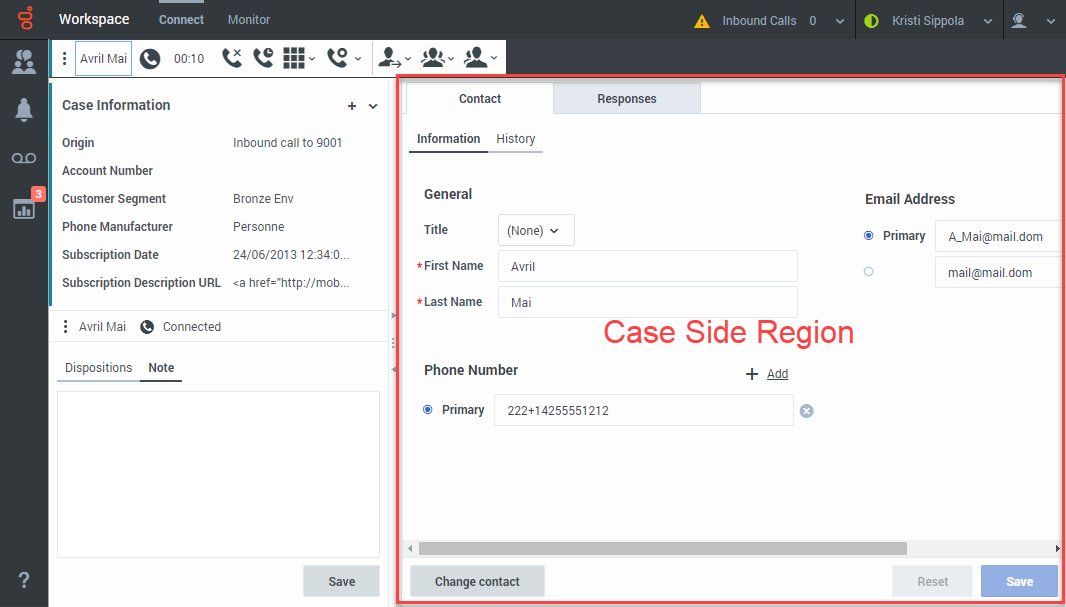Put the call on hold
The image size is (1066, 607).
pyautogui.click(x=263, y=59)
